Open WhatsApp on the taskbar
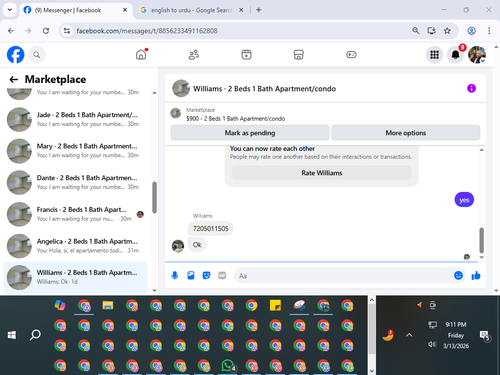Image resolution: width=500 pixels, height=375 pixels. 228,365
